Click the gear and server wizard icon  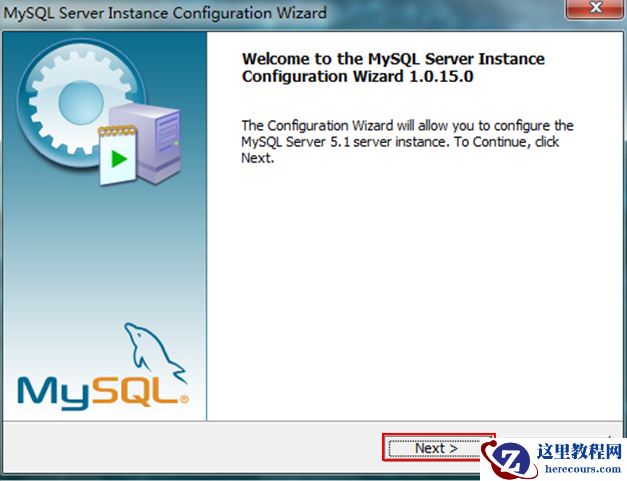(99, 113)
